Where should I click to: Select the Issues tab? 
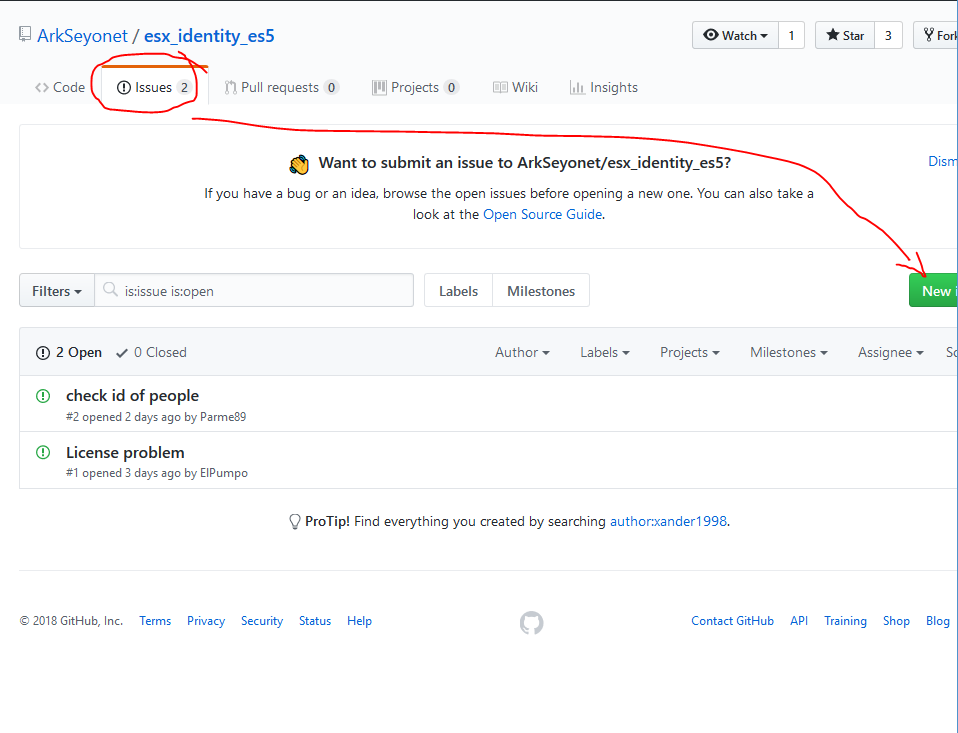point(153,87)
